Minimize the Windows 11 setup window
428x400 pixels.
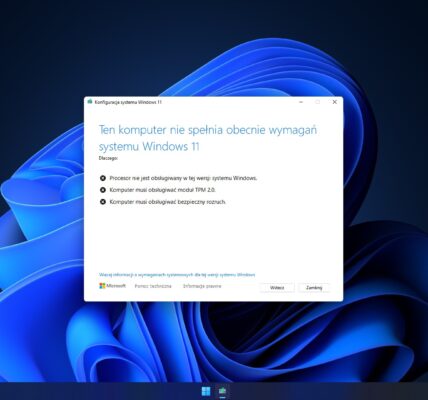tap(301, 102)
